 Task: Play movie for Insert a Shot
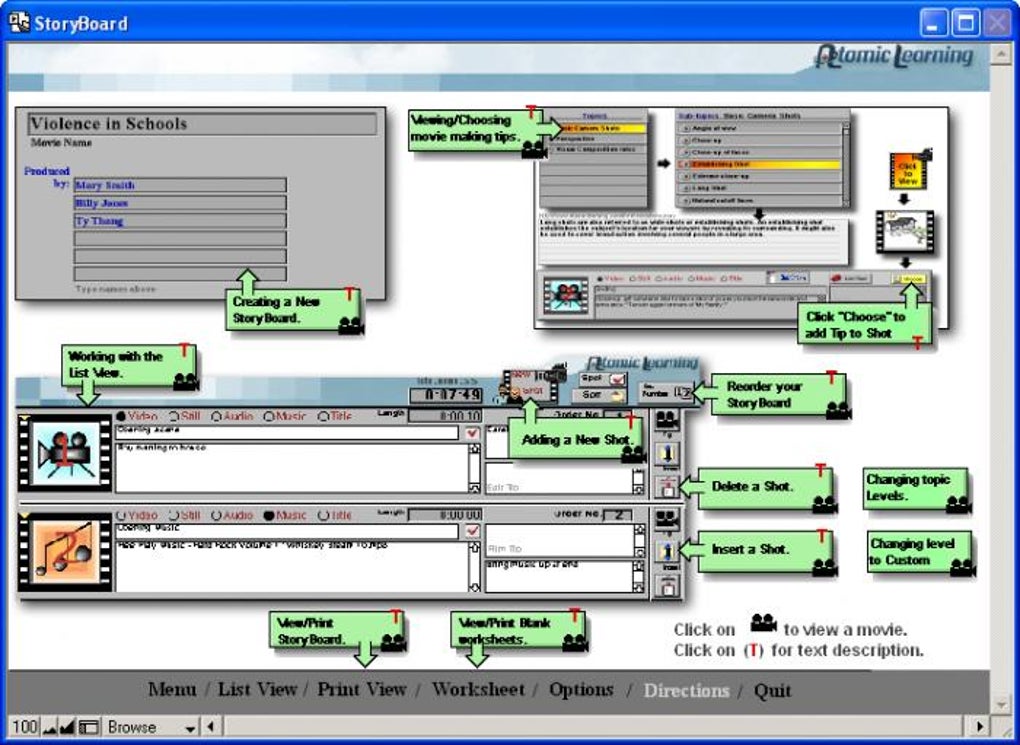point(824,567)
